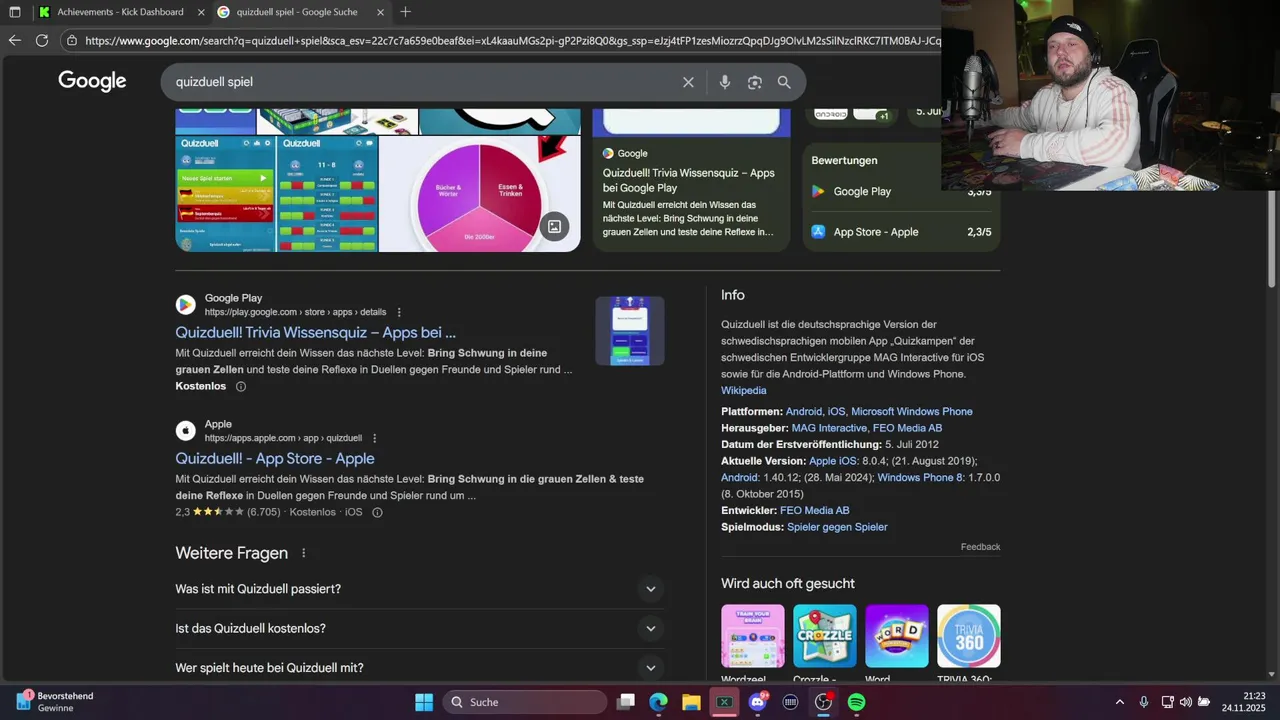
Task: Open the Xbox Game Bar taskbar icon
Action: point(724,702)
